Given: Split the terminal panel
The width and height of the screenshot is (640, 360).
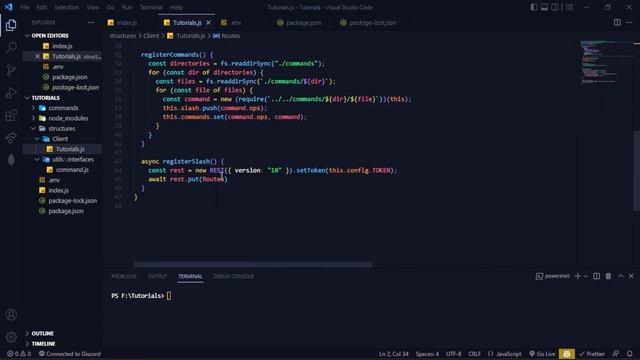Looking at the screenshot, I should [596, 276].
